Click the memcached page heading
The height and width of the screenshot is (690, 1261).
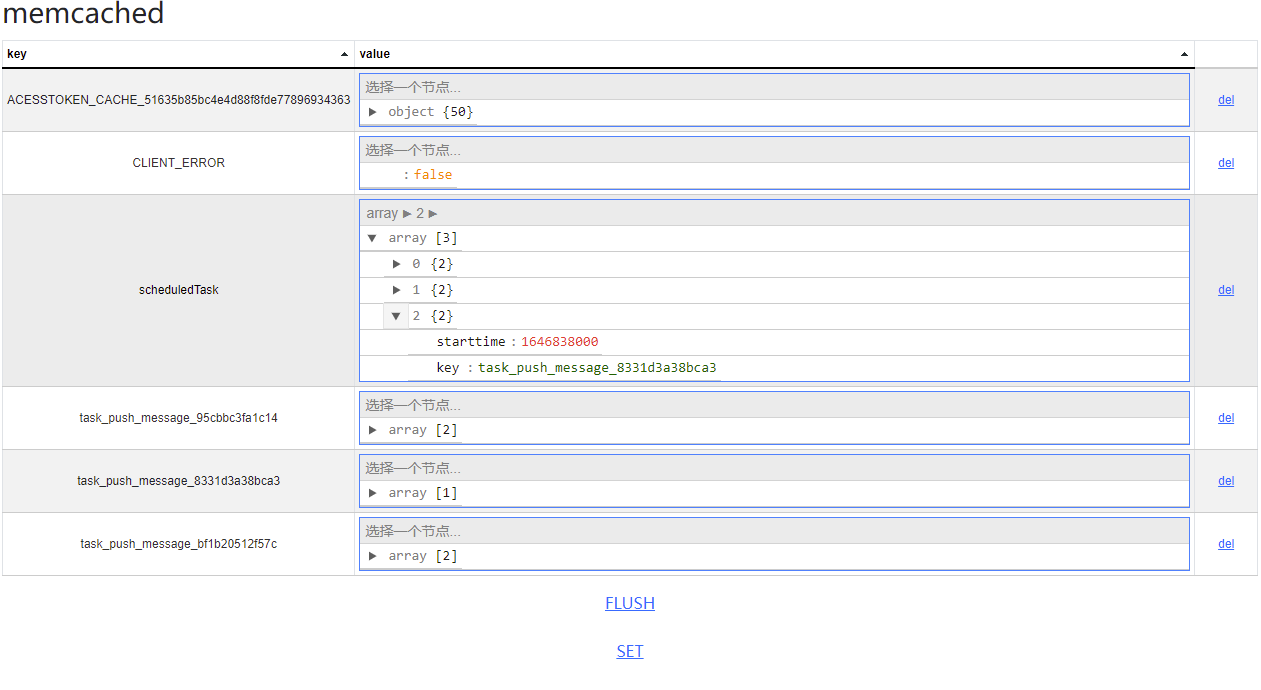point(84,14)
